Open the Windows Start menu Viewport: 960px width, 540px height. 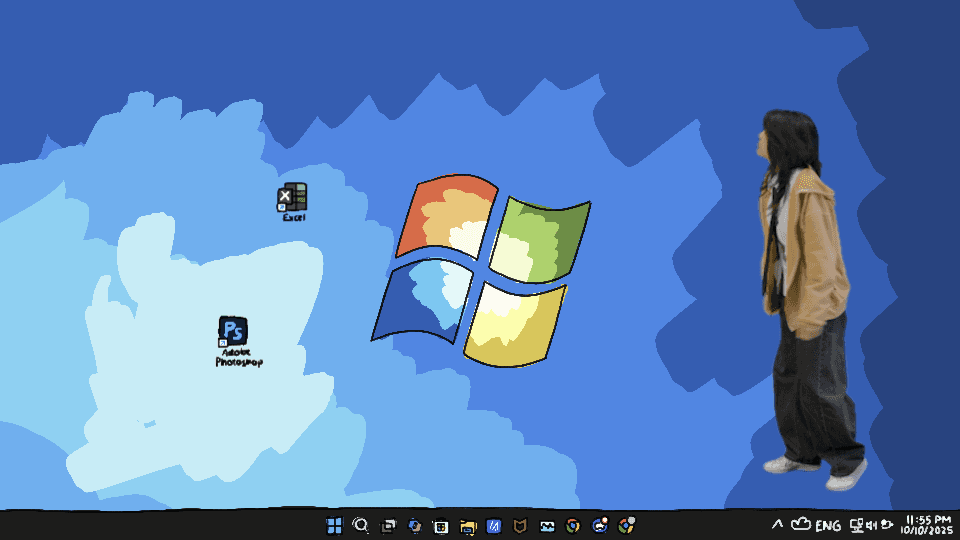(x=334, y=526)
